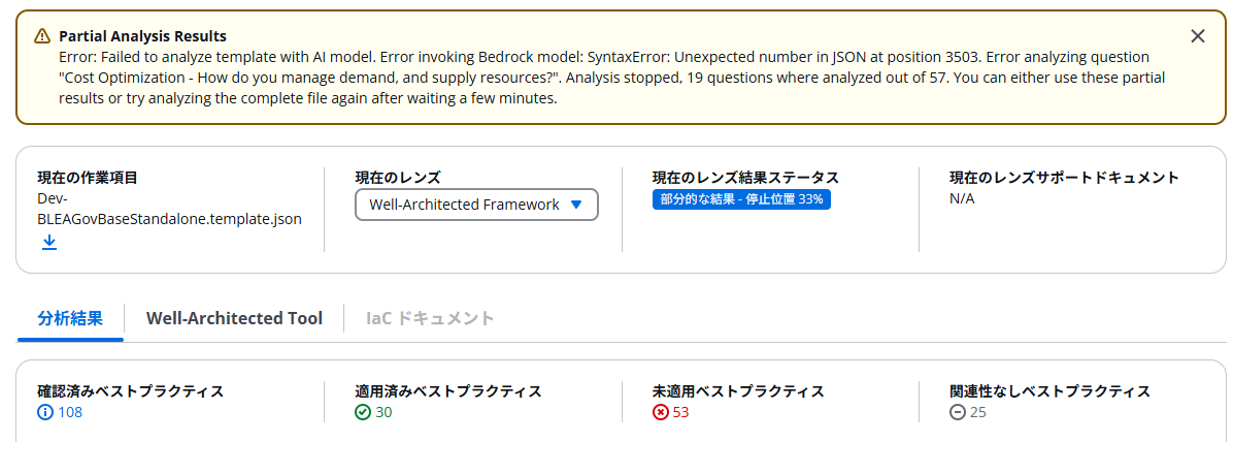Open the 108 reviewed best practices count
The image size is (1252, 453).
70,412
